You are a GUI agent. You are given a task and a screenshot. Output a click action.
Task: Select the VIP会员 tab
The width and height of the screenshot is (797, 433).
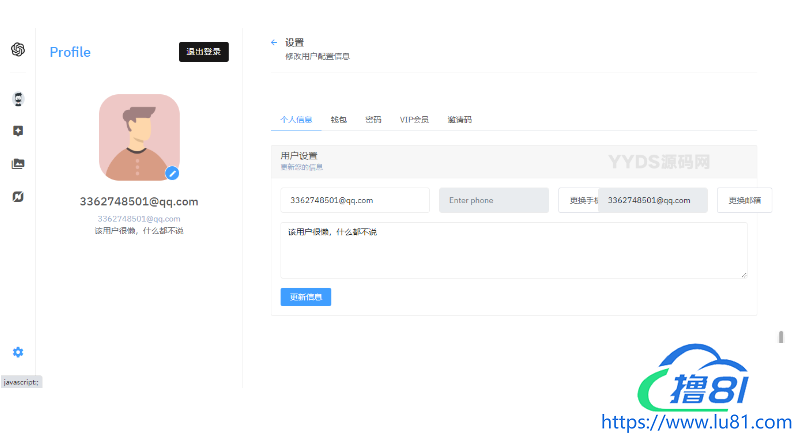coord(414,120)
